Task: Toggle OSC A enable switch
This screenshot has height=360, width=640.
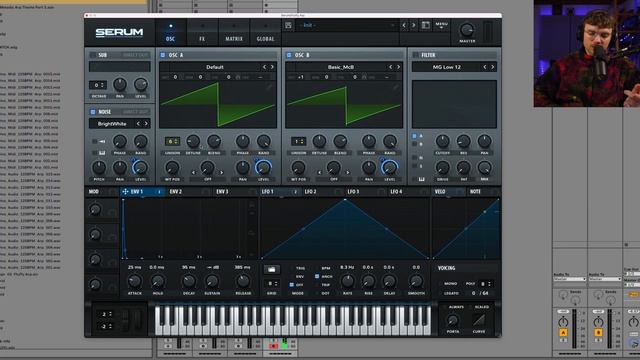Action: (x=163, y=55)
